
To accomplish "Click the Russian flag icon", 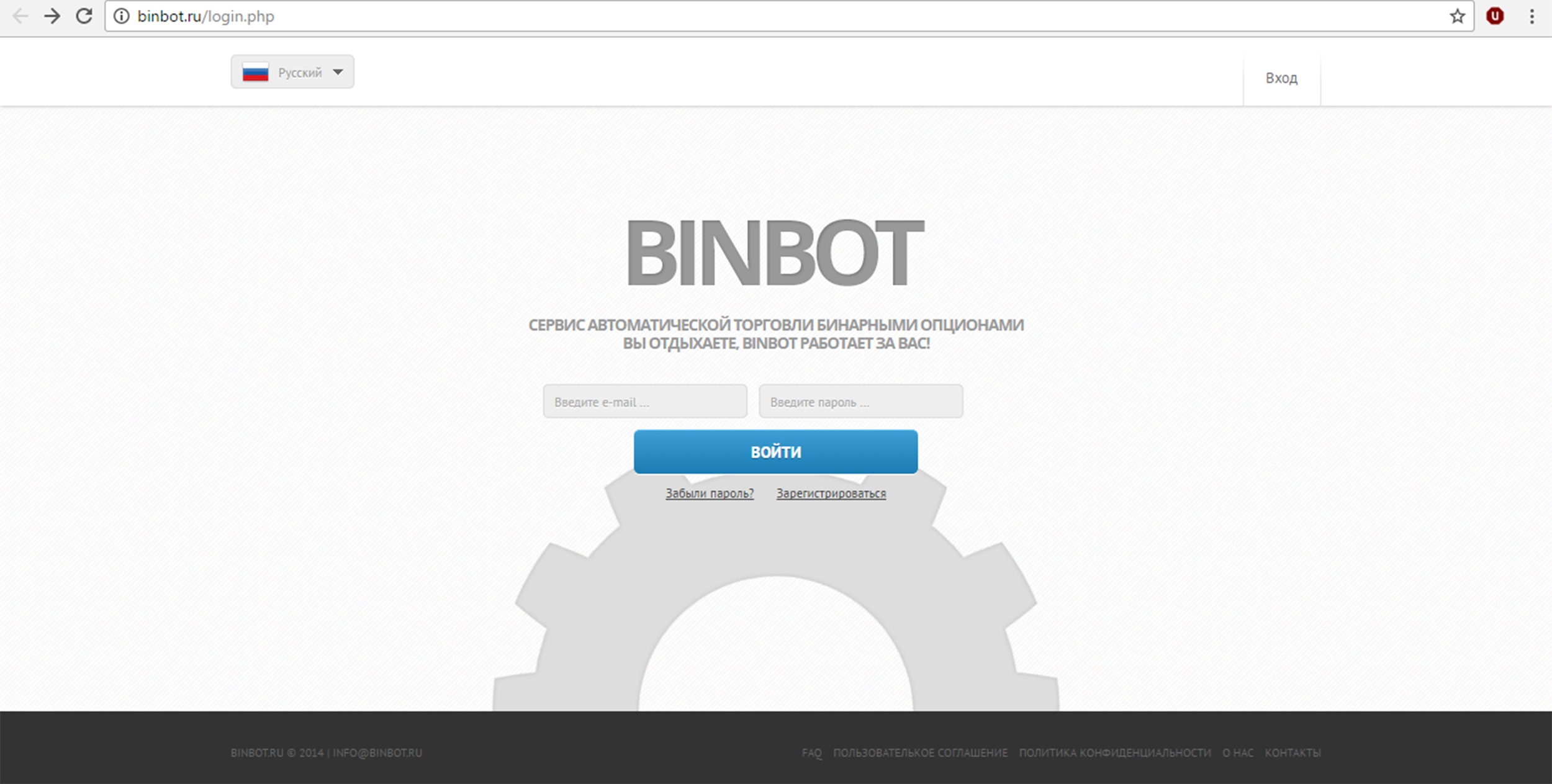I will (255, 73).
